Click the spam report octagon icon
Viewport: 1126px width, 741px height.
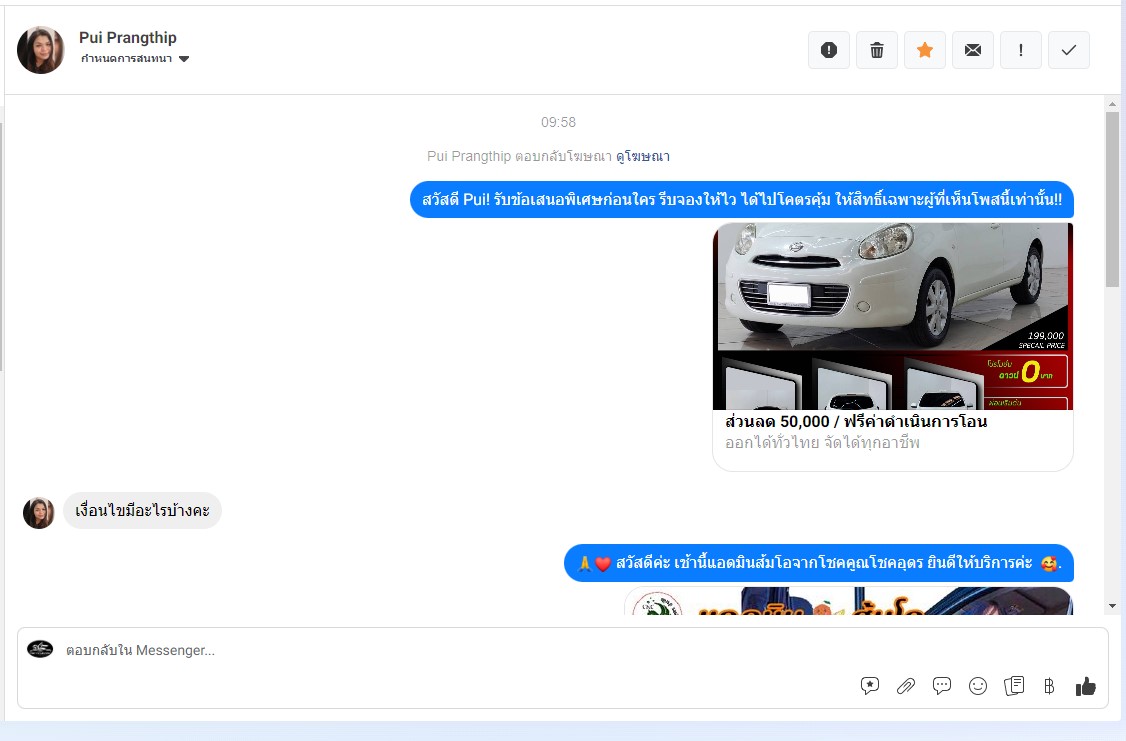coord(828,50)
